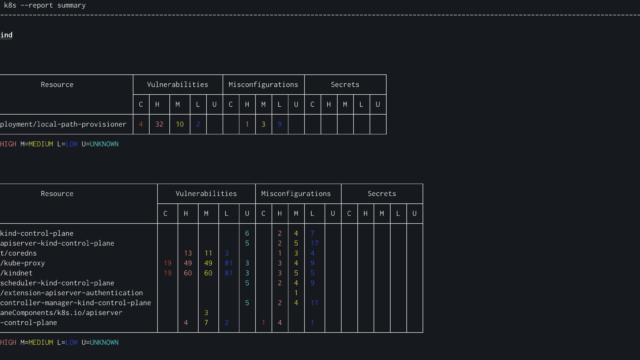Click the '/kube-proxy' resource name
Screen dimensions: 640x360
[x=22, y=263]
